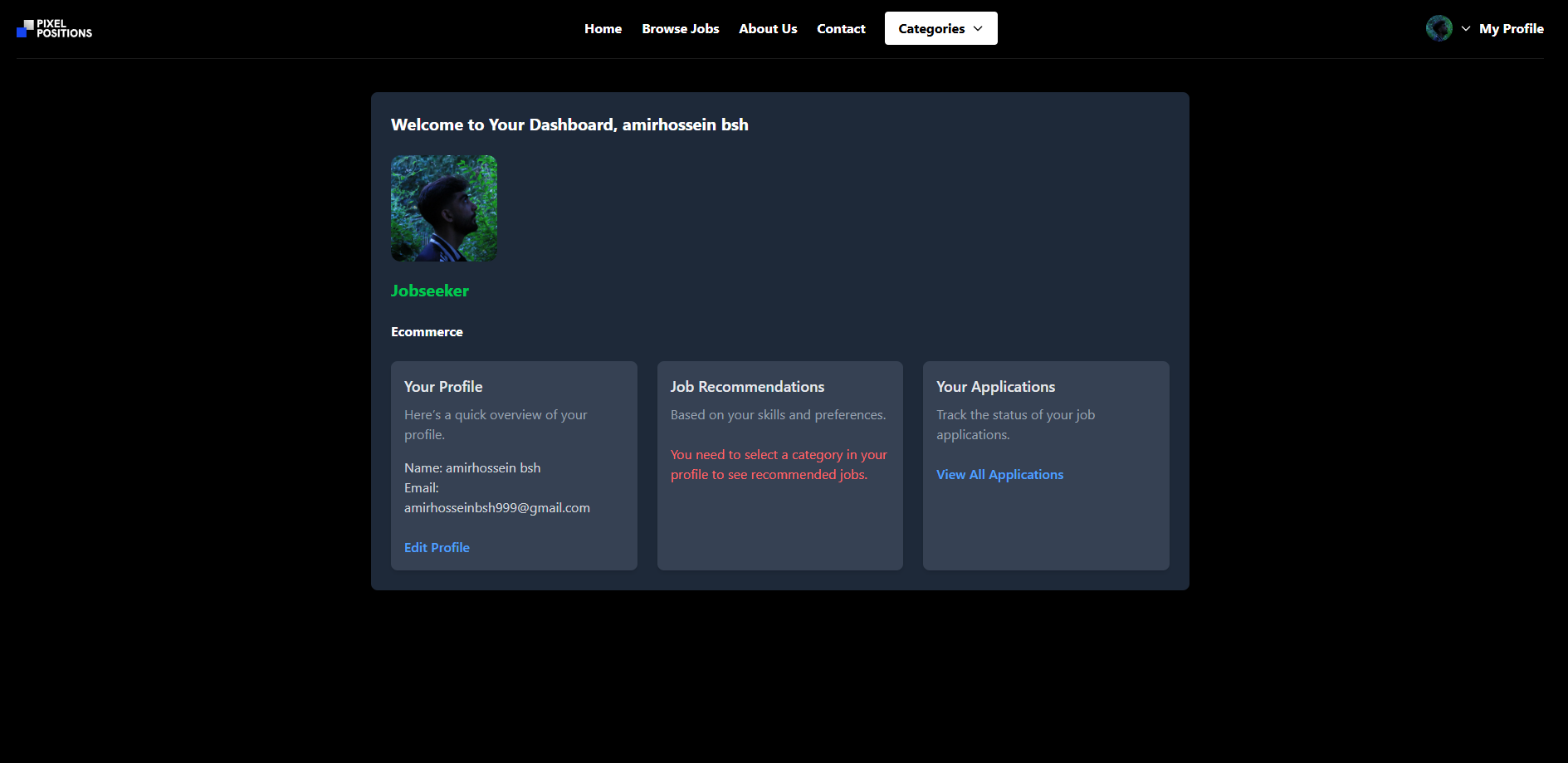The width and height of the screenshot is (1568, 763).
Task: View All Applications link
Action: click(999, 474)
